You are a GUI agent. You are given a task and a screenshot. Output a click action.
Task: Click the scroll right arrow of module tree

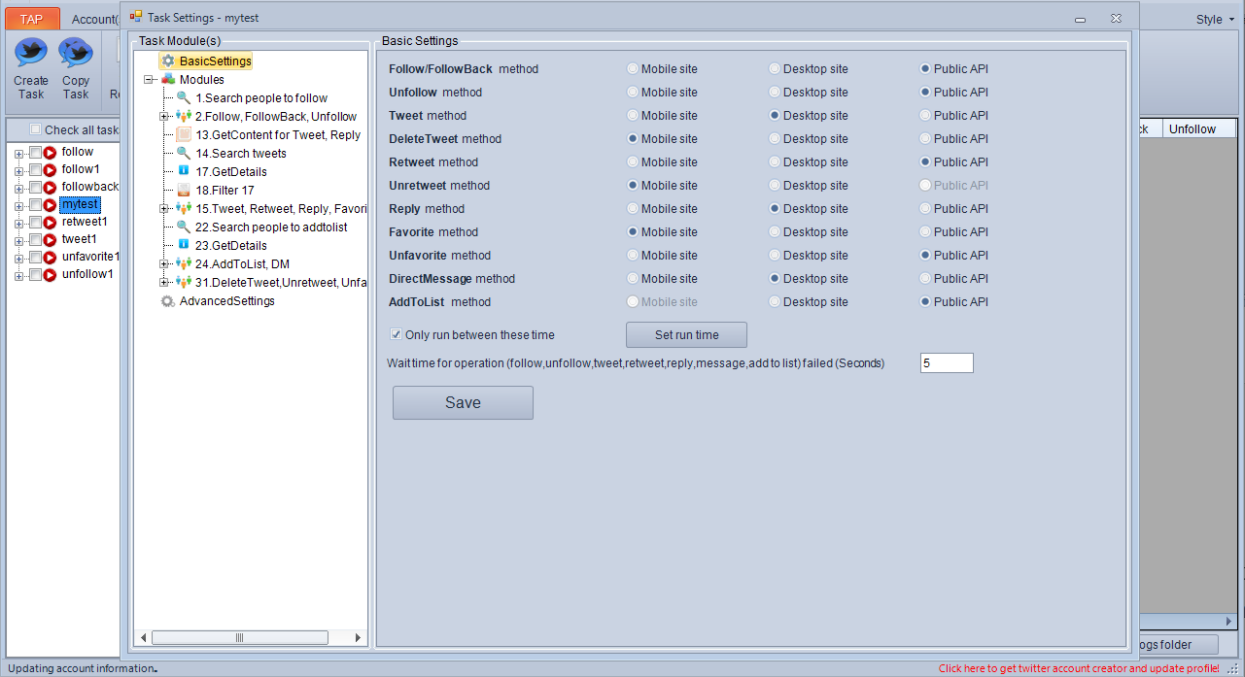click(x=359, y=638)
